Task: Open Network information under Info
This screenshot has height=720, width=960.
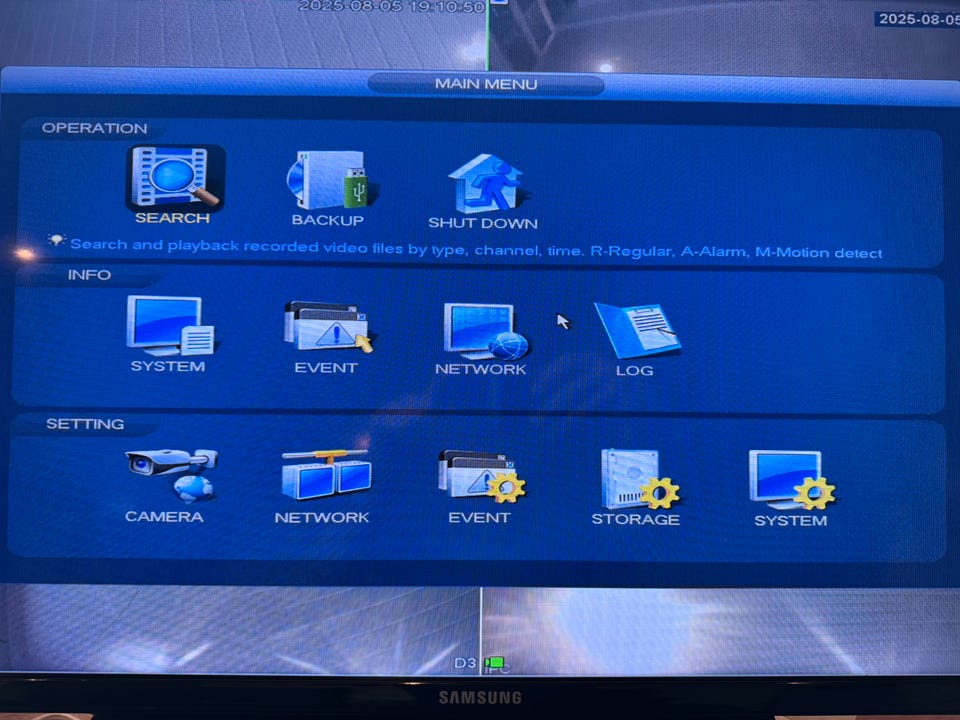Action: 485,331
